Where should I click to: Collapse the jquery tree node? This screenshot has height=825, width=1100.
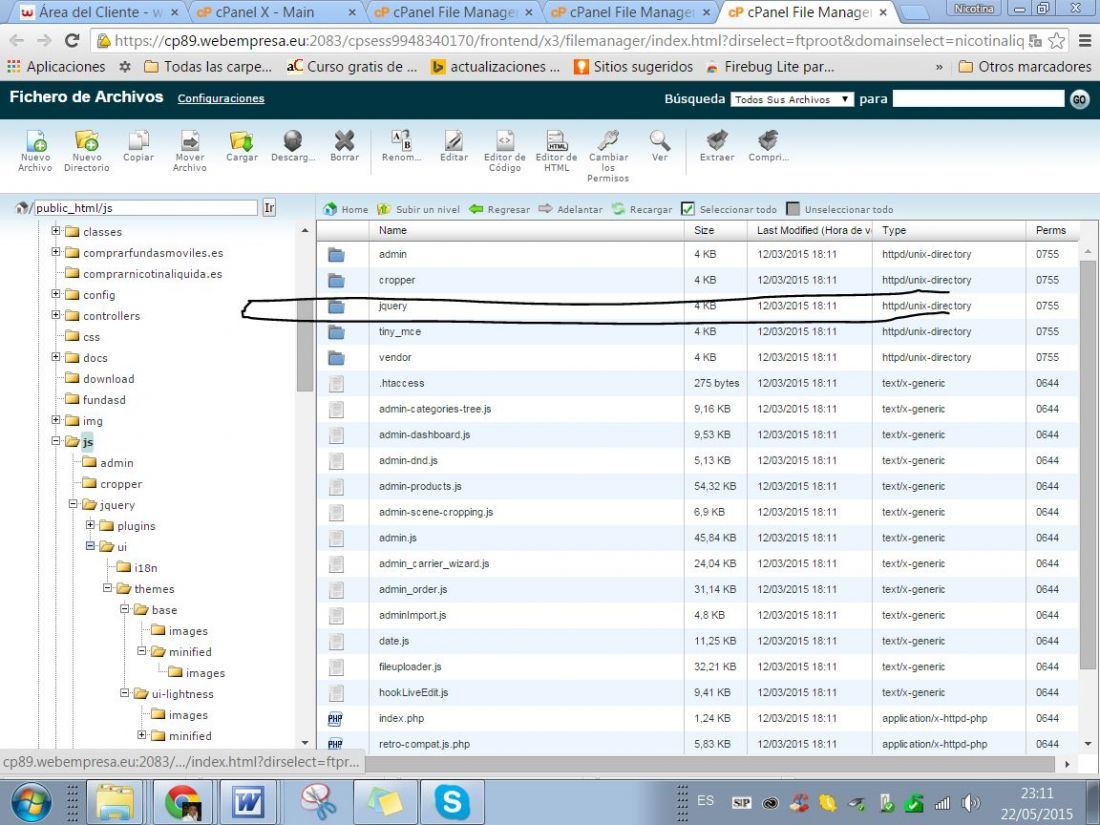73,504
